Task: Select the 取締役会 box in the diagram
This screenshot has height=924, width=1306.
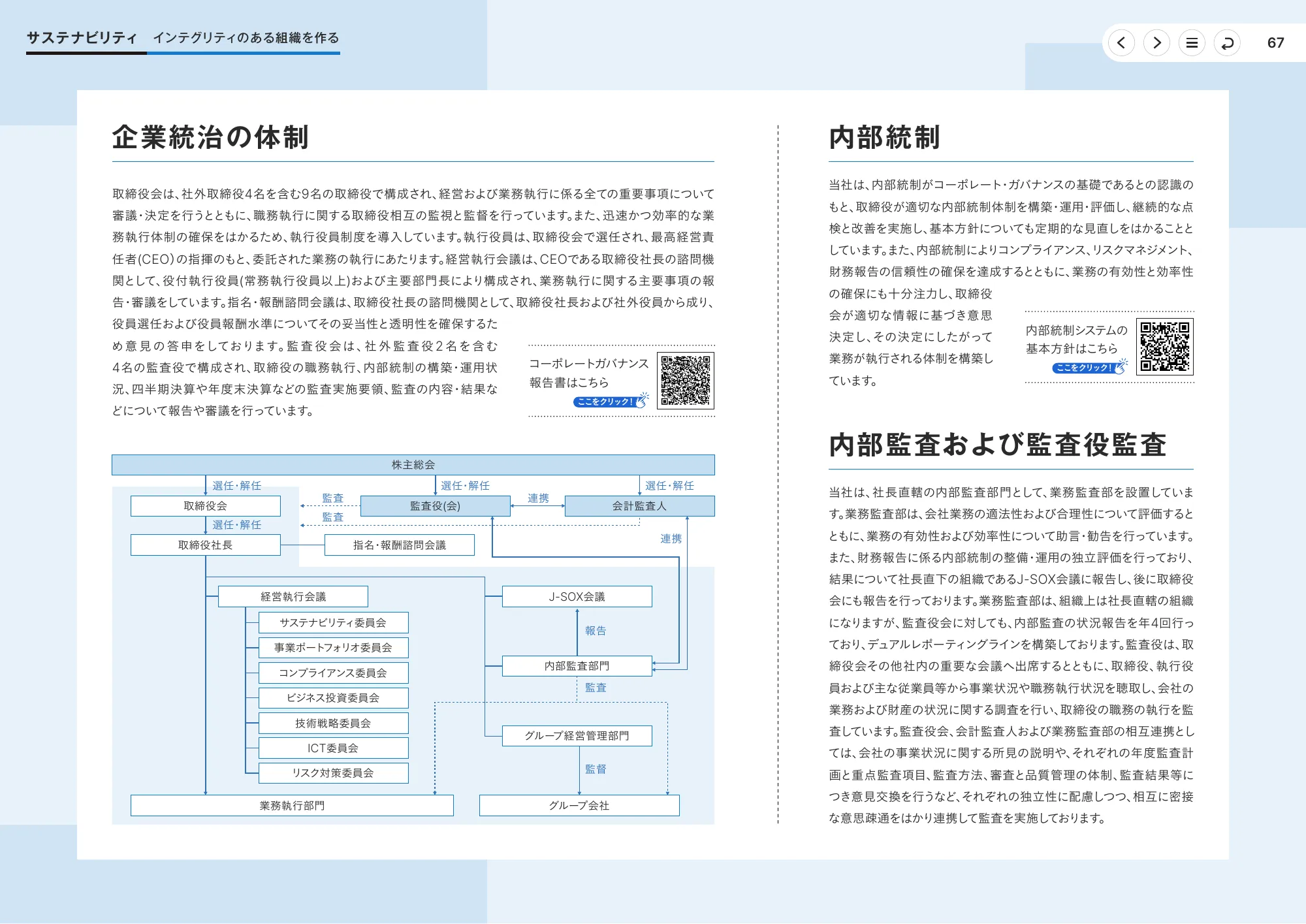Action: coord(205,505)
